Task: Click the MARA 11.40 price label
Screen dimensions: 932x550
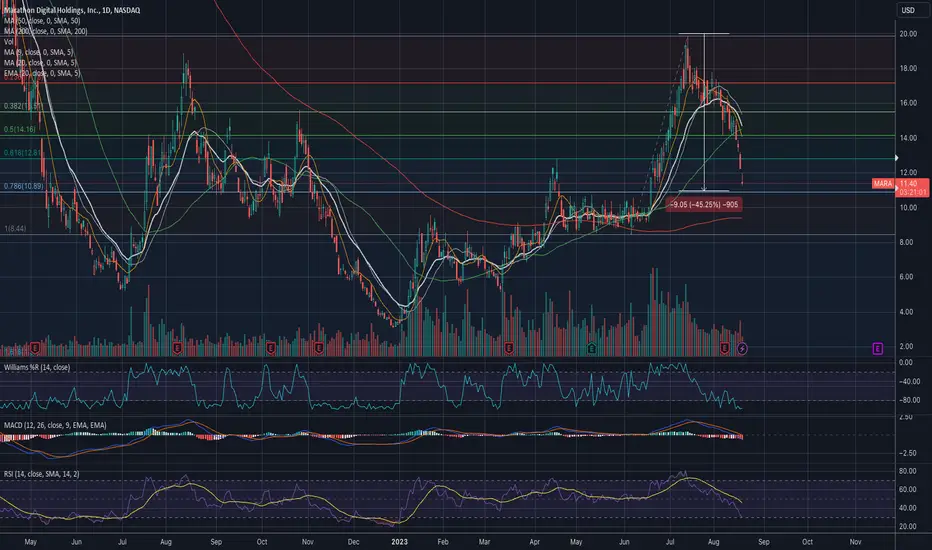Action: pyautogui.click(x=899, y=184)
